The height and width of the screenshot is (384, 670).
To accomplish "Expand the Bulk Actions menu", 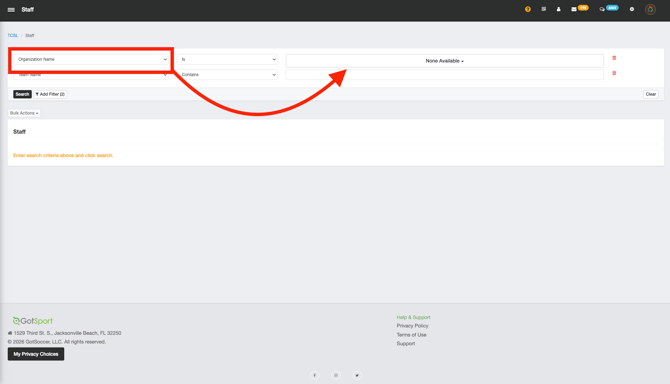I will point(24,113).
